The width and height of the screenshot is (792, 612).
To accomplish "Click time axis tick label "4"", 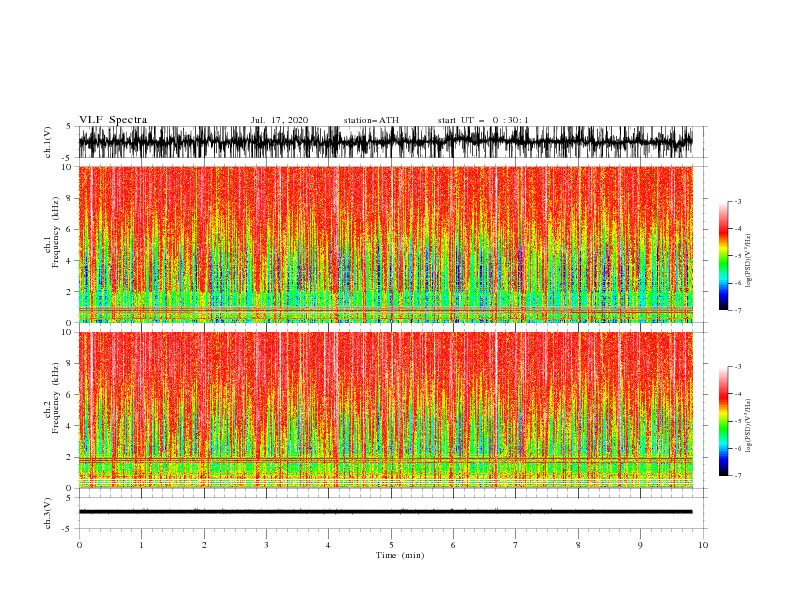I will pos(329,545).
